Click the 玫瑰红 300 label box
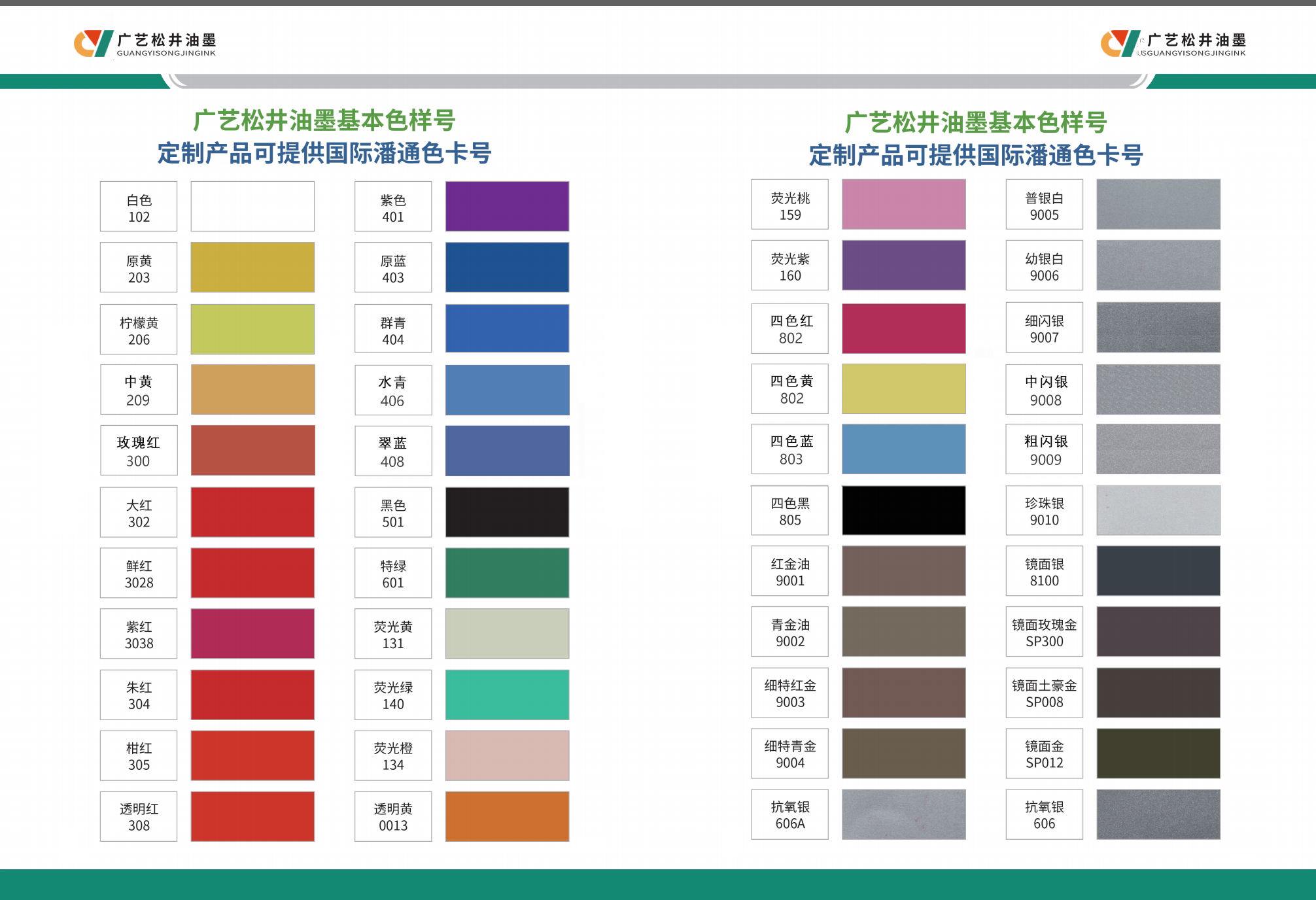This screenshot has height=900, width=1316. click(x=139, y=451)
